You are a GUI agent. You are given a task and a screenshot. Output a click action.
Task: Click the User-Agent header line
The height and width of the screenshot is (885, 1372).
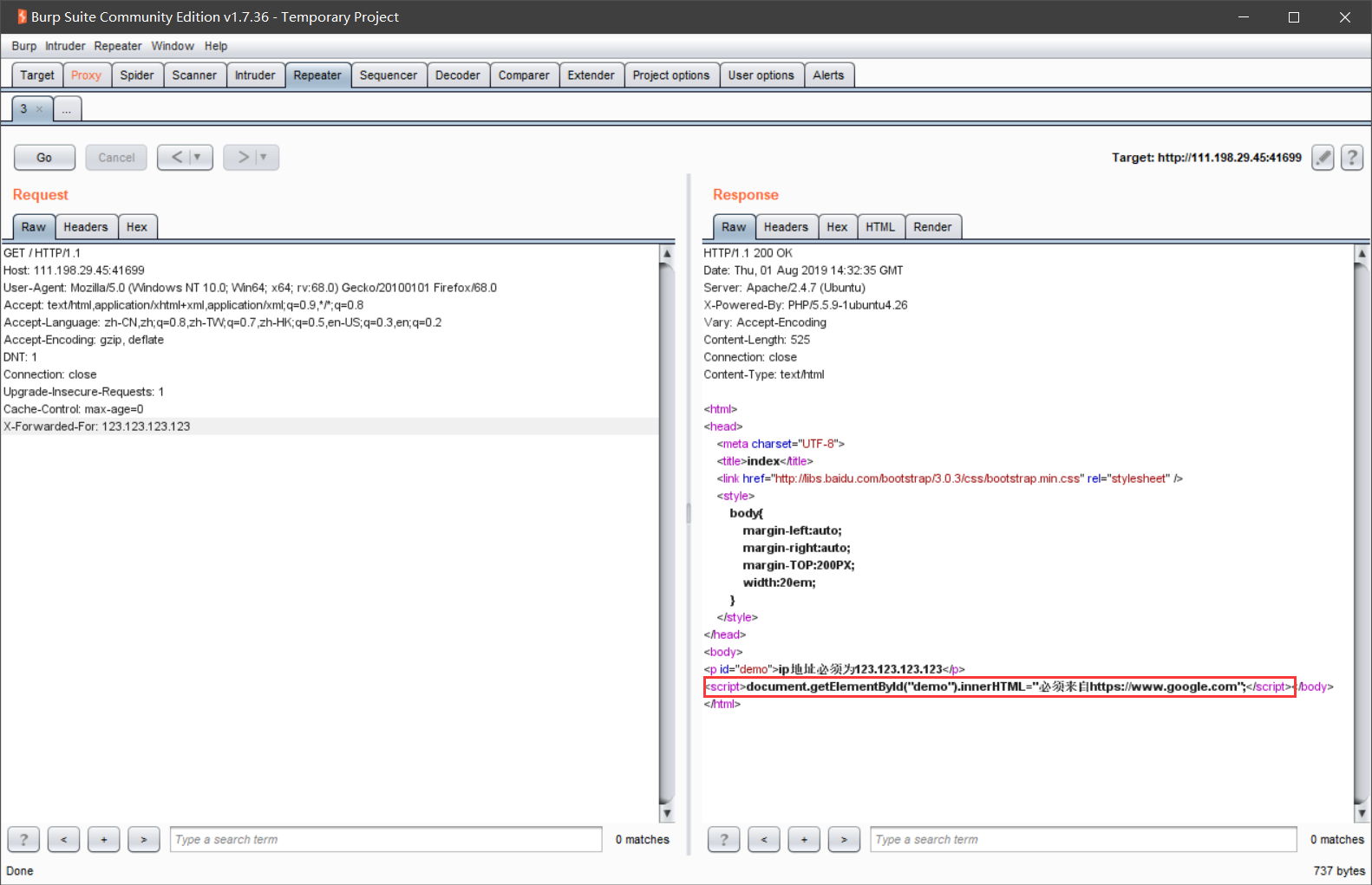250,288
